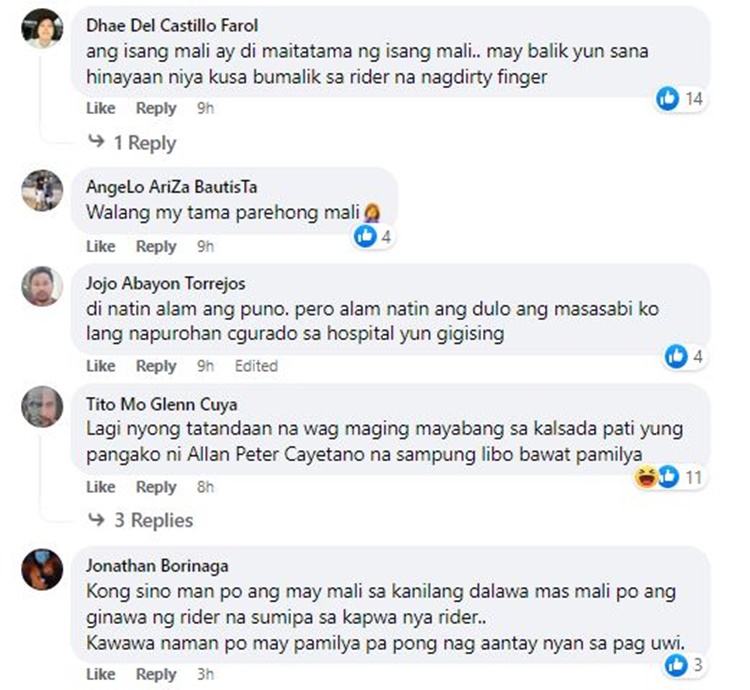
Task: Click the 3h timestamp on Jonathan's comment
Action: pos(205,674)
